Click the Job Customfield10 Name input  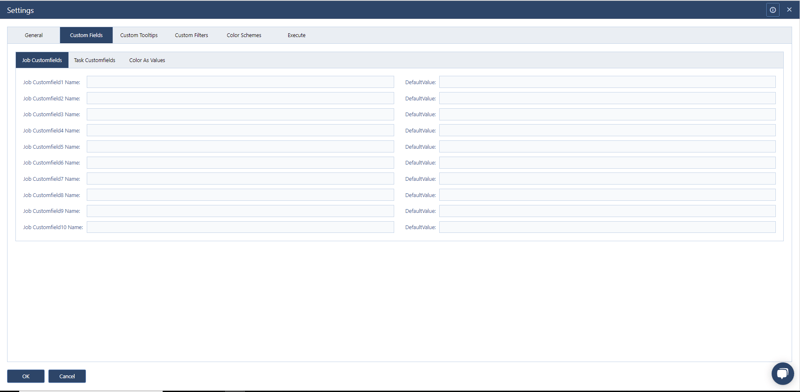click(x=240, y=227)
